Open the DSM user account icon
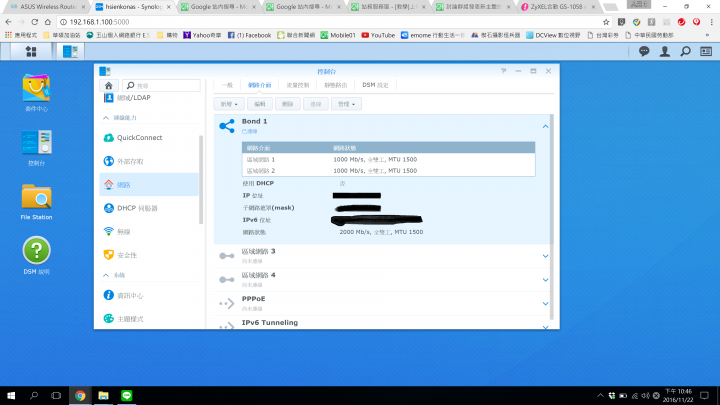The width and height of the screenshot is (720, 405). click(x=664, y=51)
